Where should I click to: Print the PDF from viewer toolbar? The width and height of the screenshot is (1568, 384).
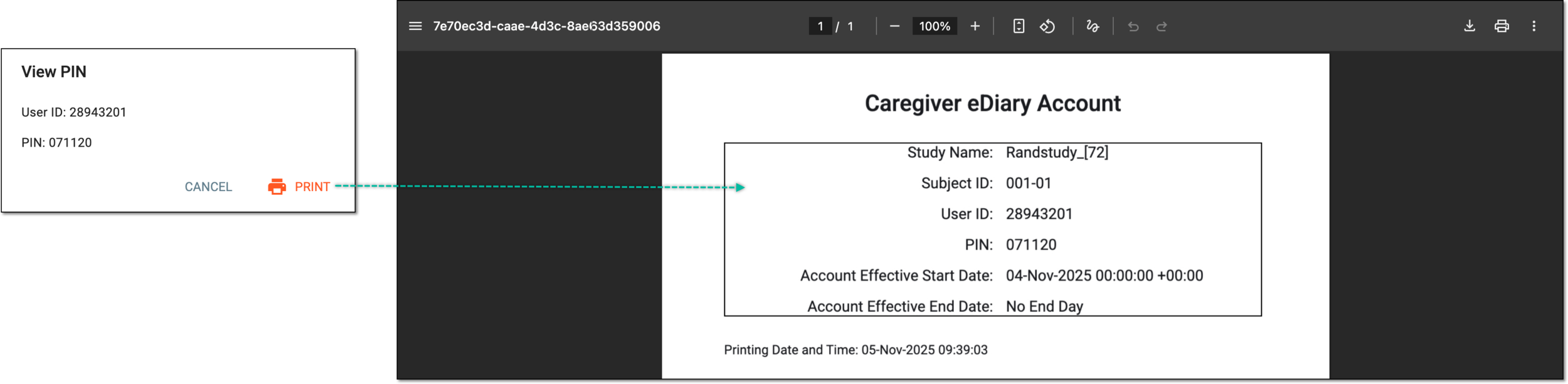coord(1502,26)
